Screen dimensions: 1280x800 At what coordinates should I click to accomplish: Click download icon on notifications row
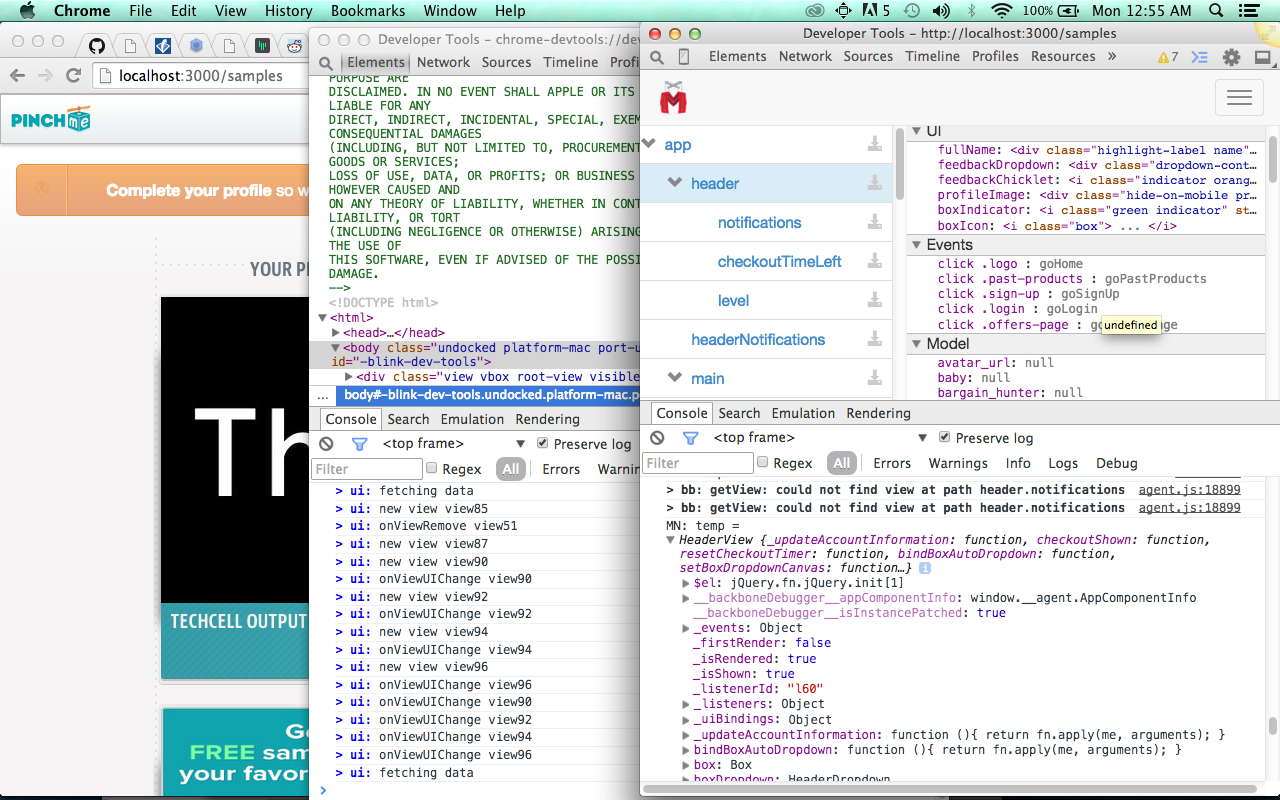(875, 222)
